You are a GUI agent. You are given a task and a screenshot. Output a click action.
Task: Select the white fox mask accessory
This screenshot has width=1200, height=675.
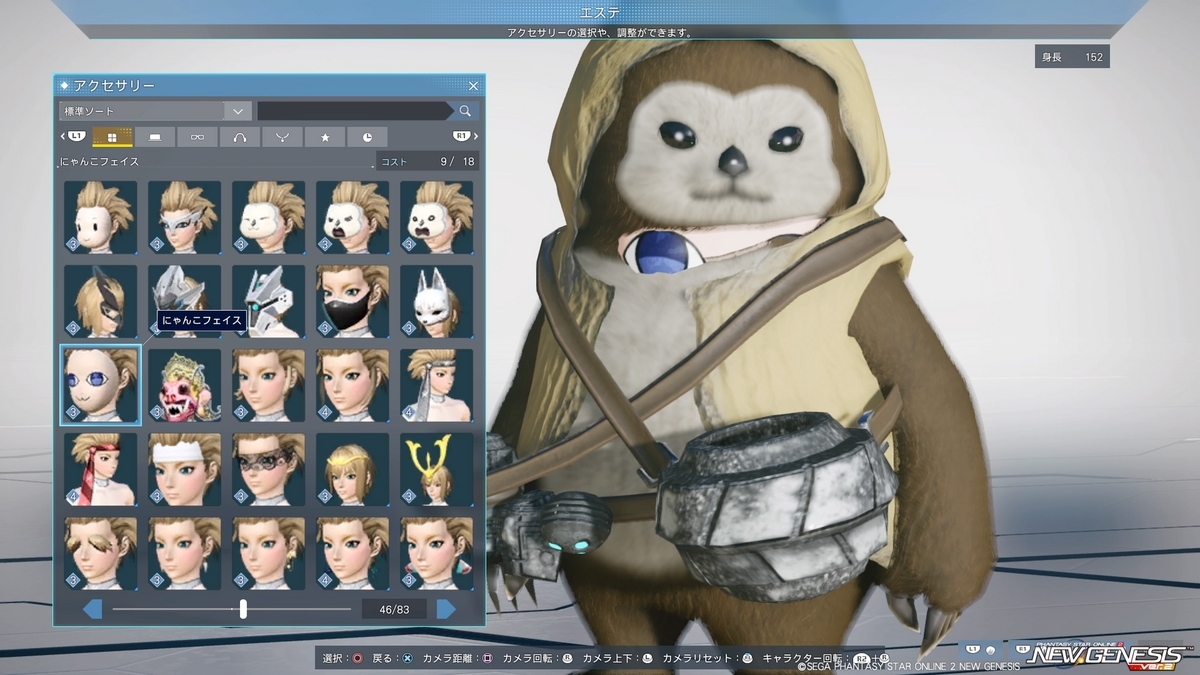[x=437, y=301]
